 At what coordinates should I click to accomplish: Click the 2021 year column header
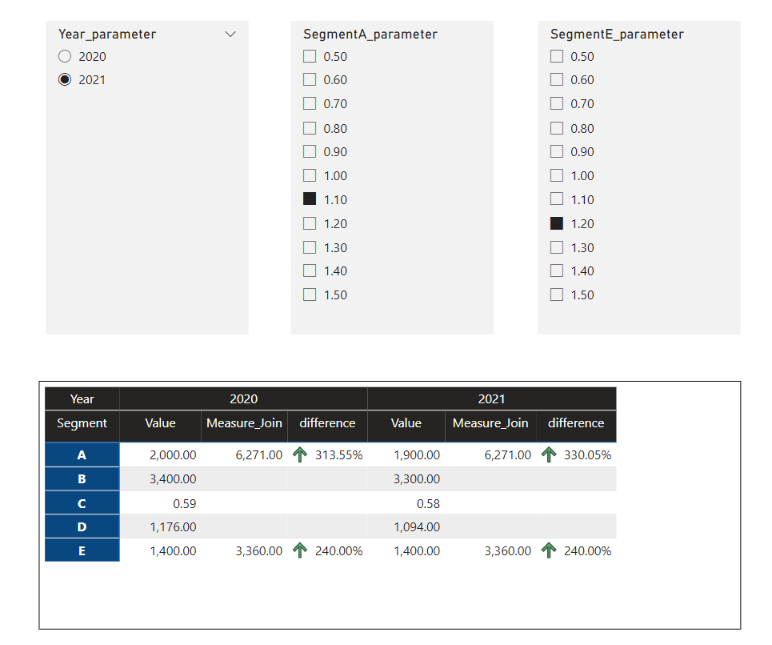[491, 399]
